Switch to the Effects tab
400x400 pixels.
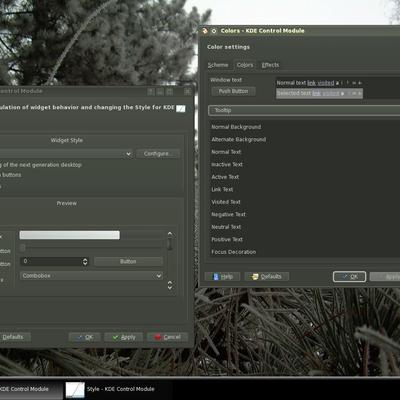point(270,65)
